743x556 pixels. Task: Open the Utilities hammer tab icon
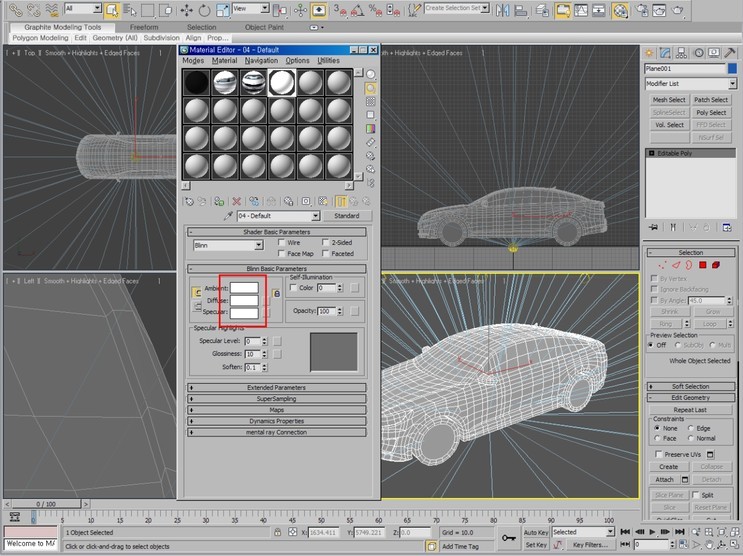click(x=729, y=53)
